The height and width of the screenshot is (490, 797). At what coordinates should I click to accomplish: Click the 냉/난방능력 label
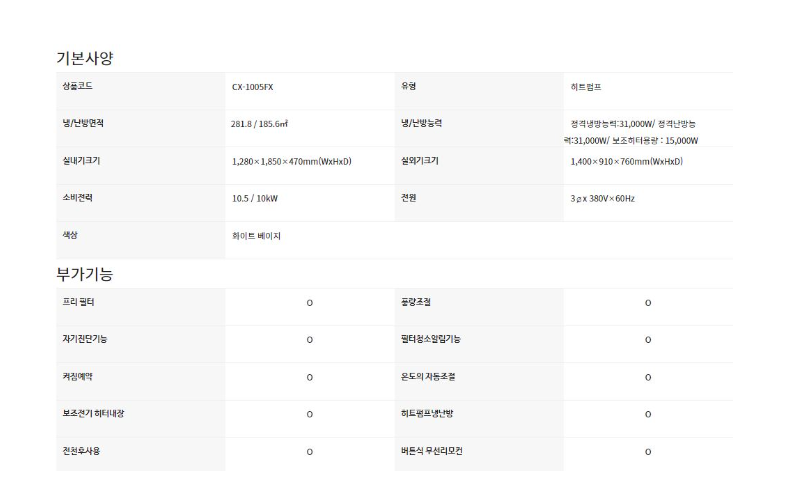420,123
